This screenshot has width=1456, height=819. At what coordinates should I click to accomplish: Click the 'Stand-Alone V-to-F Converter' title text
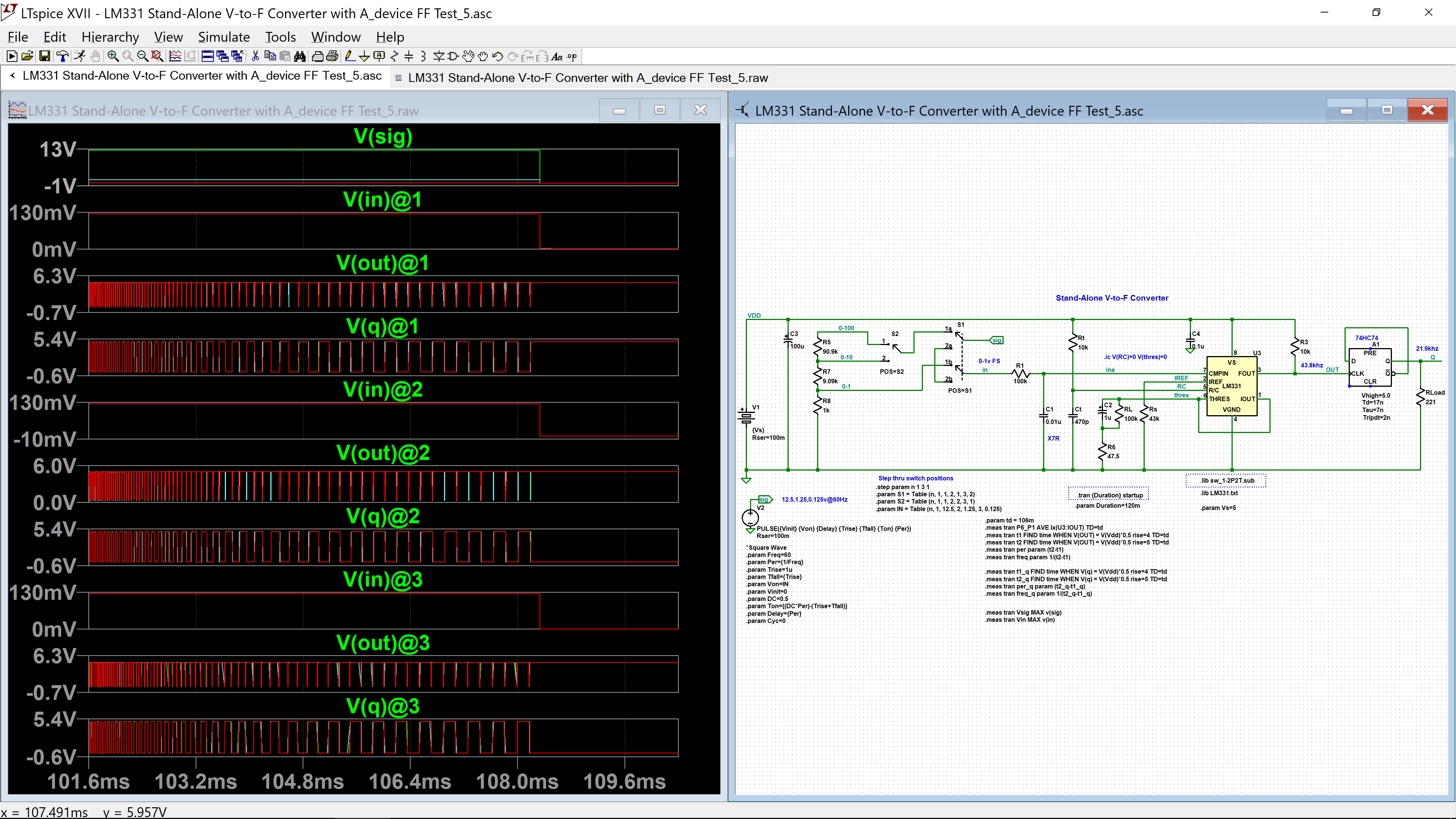coord(1112,298)
